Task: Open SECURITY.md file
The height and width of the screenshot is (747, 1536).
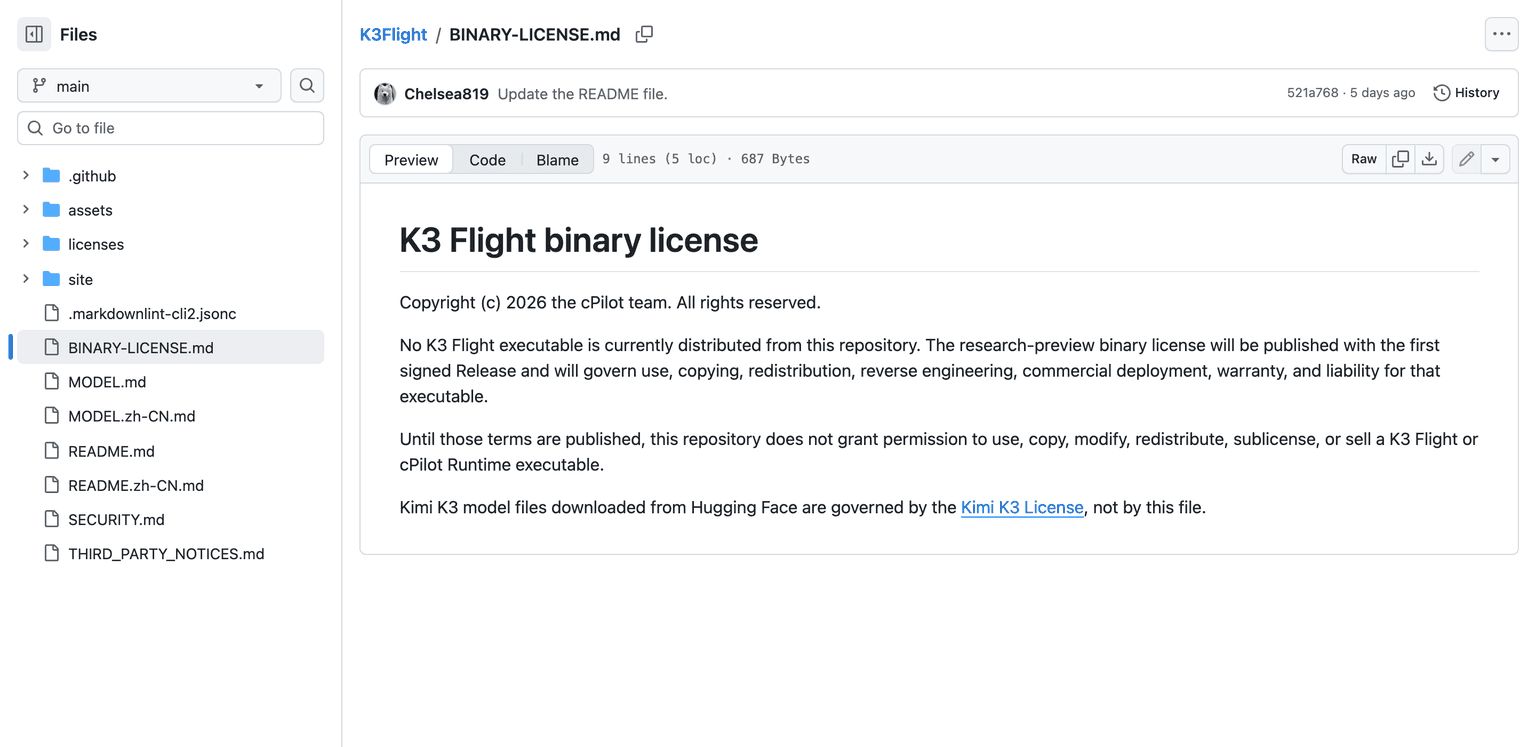Action: 116,519
